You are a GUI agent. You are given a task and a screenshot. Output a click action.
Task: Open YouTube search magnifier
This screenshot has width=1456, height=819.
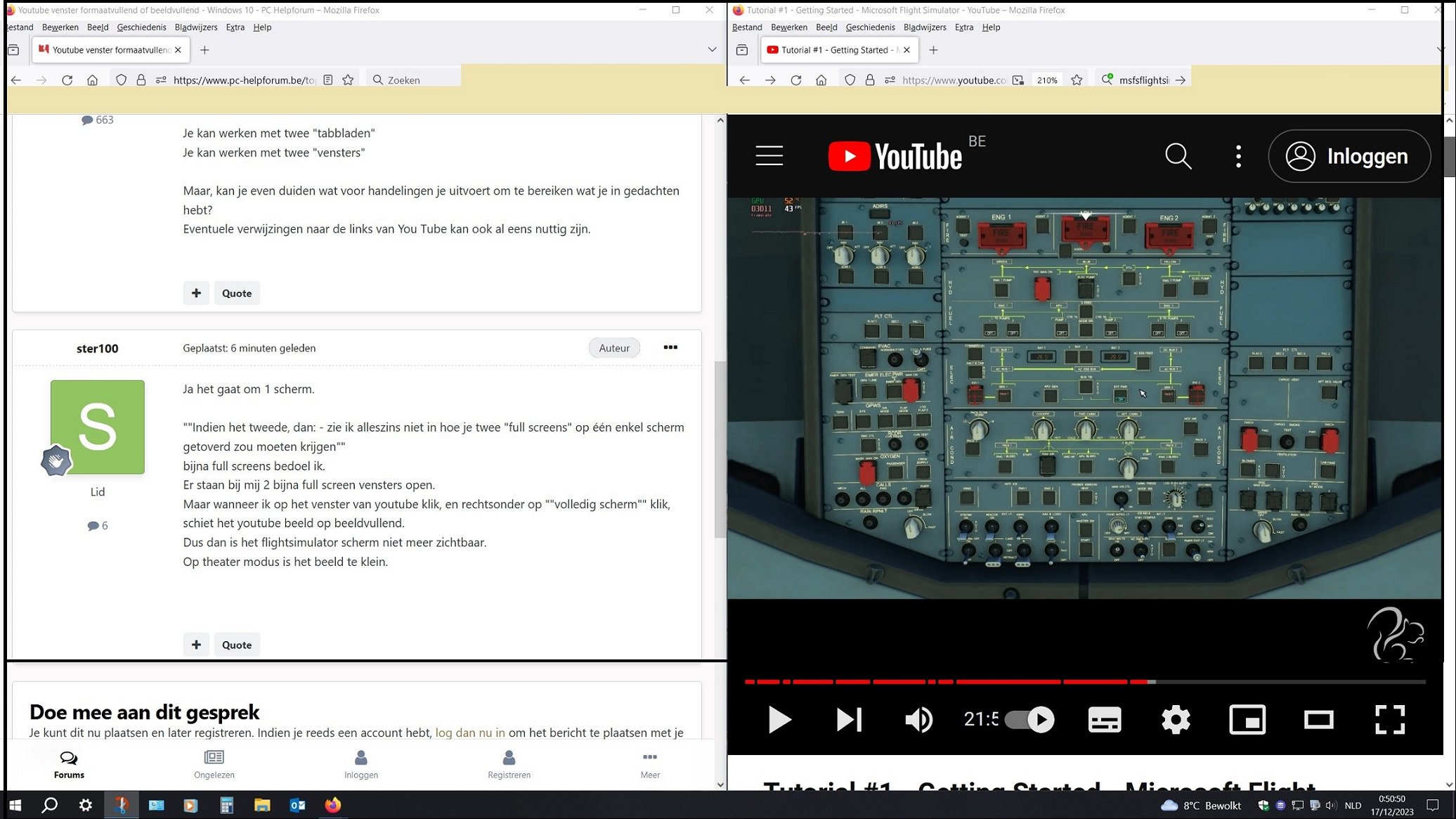(x=1178, y=156)
